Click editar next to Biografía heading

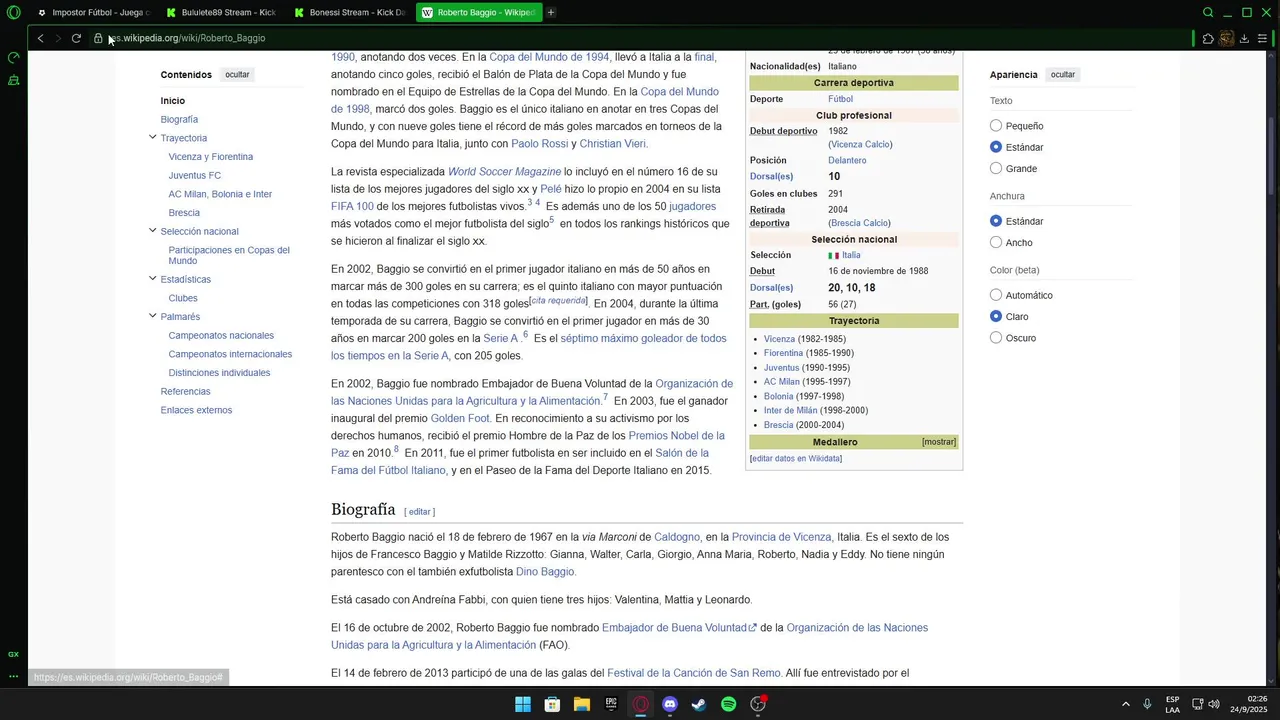point(420,512)
